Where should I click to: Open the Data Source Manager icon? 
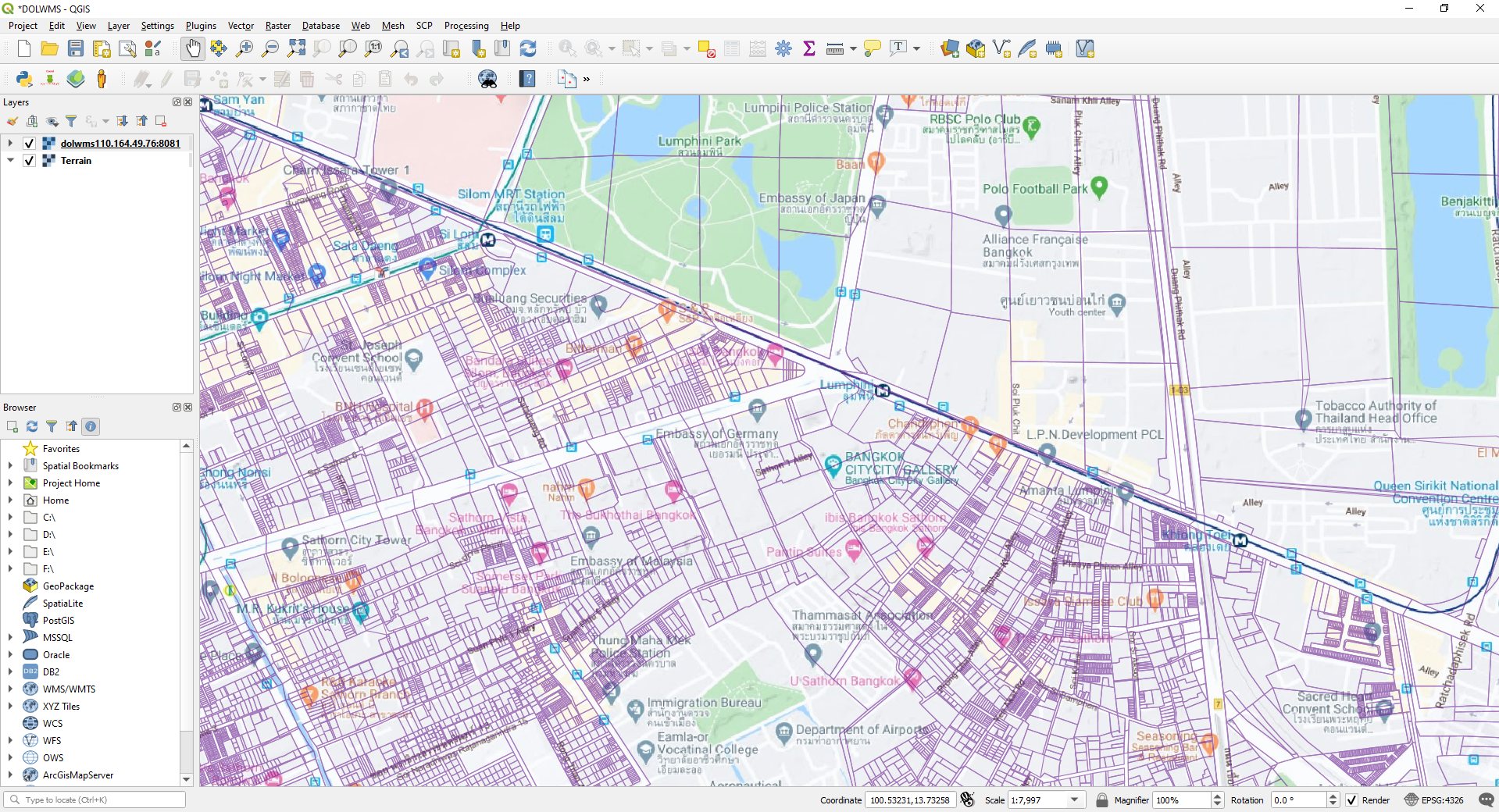[x=950, y=49]
